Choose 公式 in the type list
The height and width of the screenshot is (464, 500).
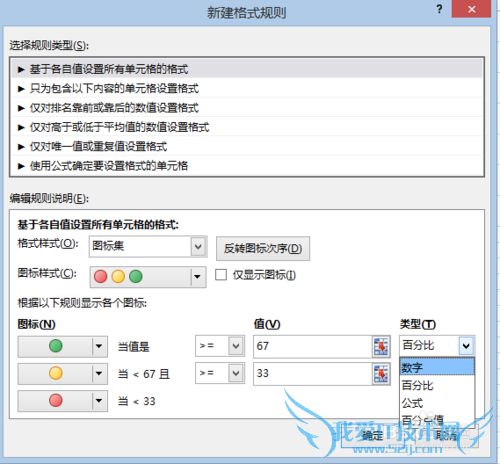(x=437, y=403)
